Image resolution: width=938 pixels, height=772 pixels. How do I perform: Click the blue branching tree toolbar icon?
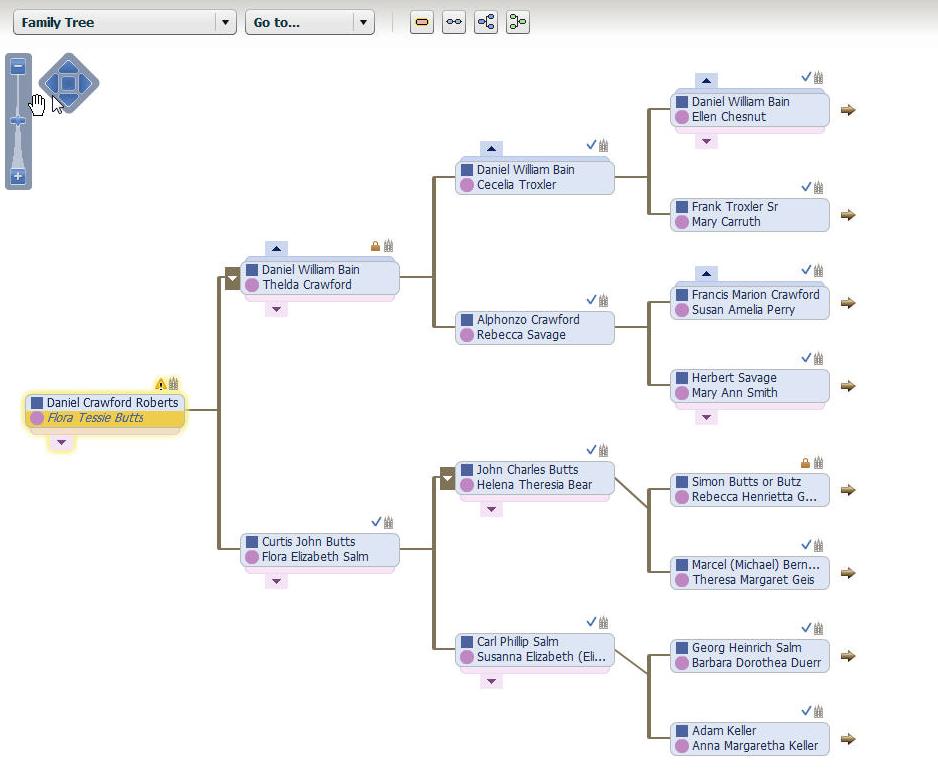tap(486, 22)
